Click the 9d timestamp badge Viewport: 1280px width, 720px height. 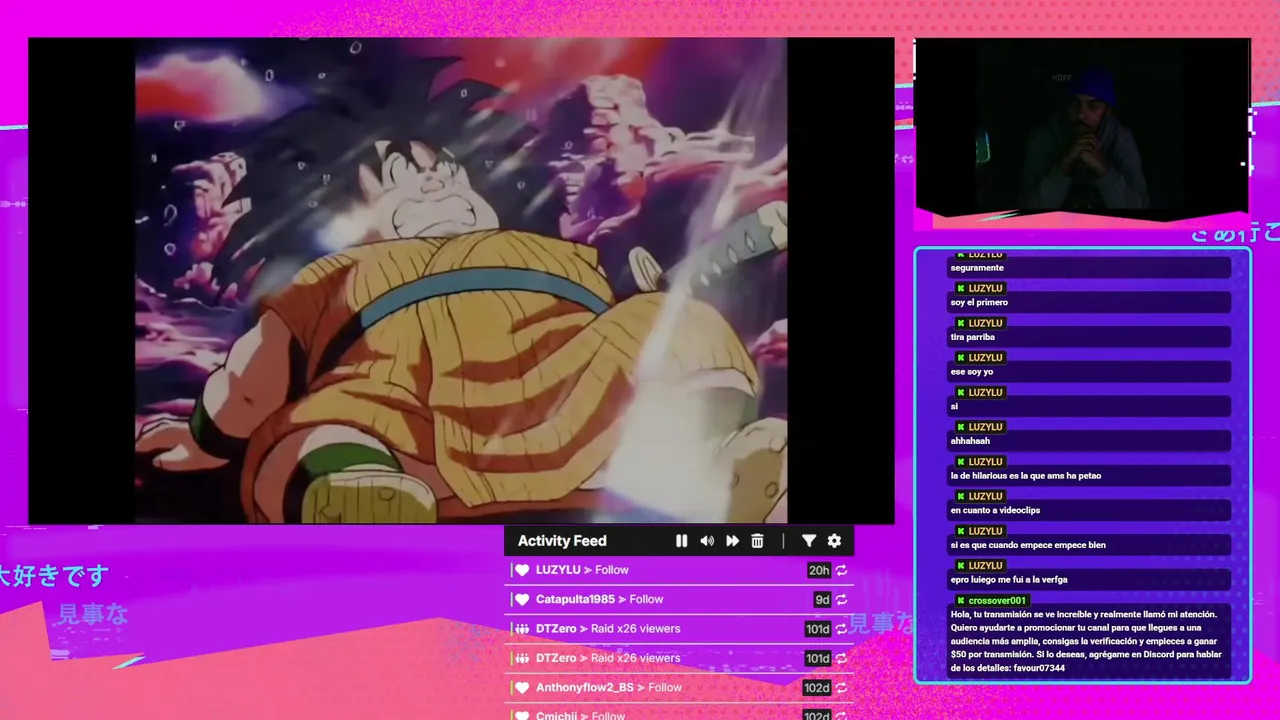[x=822, y=600]
